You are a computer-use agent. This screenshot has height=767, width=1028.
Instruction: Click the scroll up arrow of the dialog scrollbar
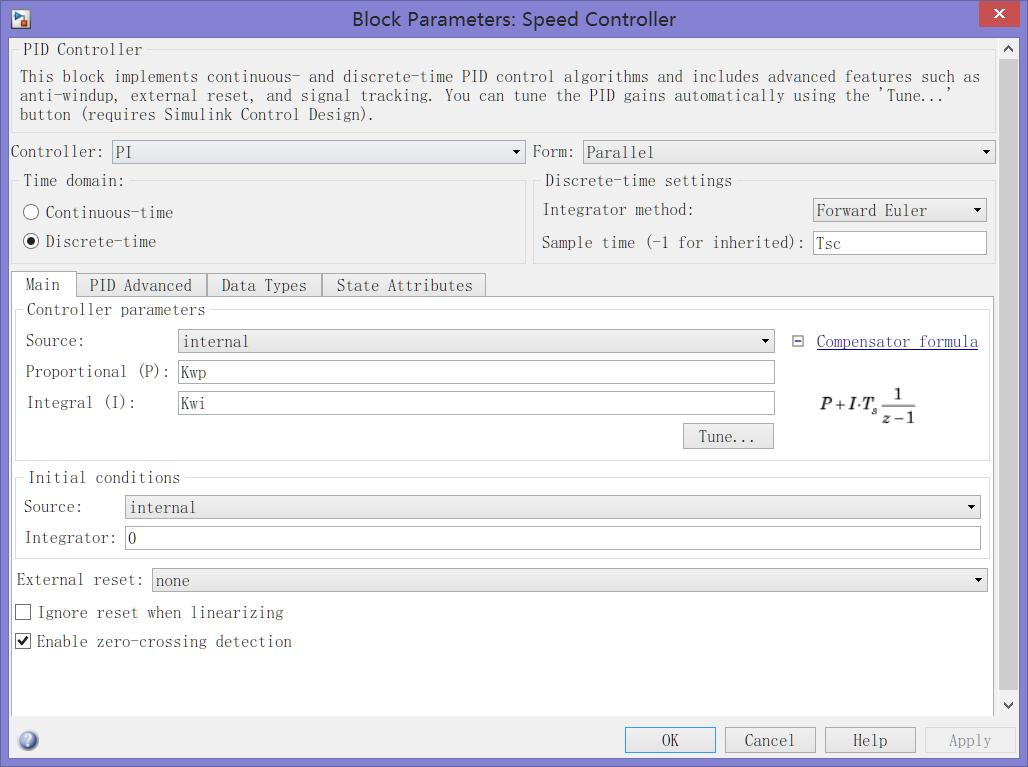point(1008,49)
